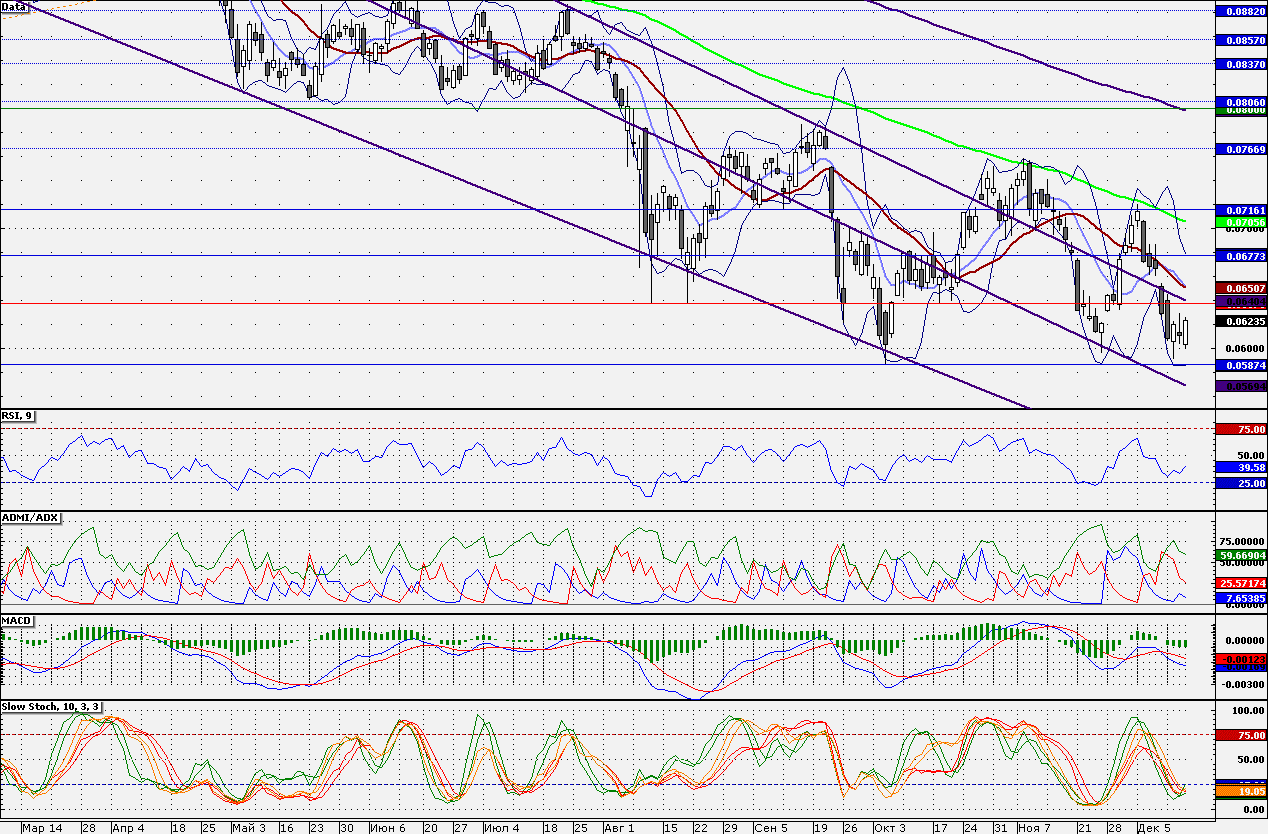The height and width of the screenshot is (834, 1268).
Task: Click the "Мар 14" date on time axis
Action: pyautogui.click(x=41, y=828)
